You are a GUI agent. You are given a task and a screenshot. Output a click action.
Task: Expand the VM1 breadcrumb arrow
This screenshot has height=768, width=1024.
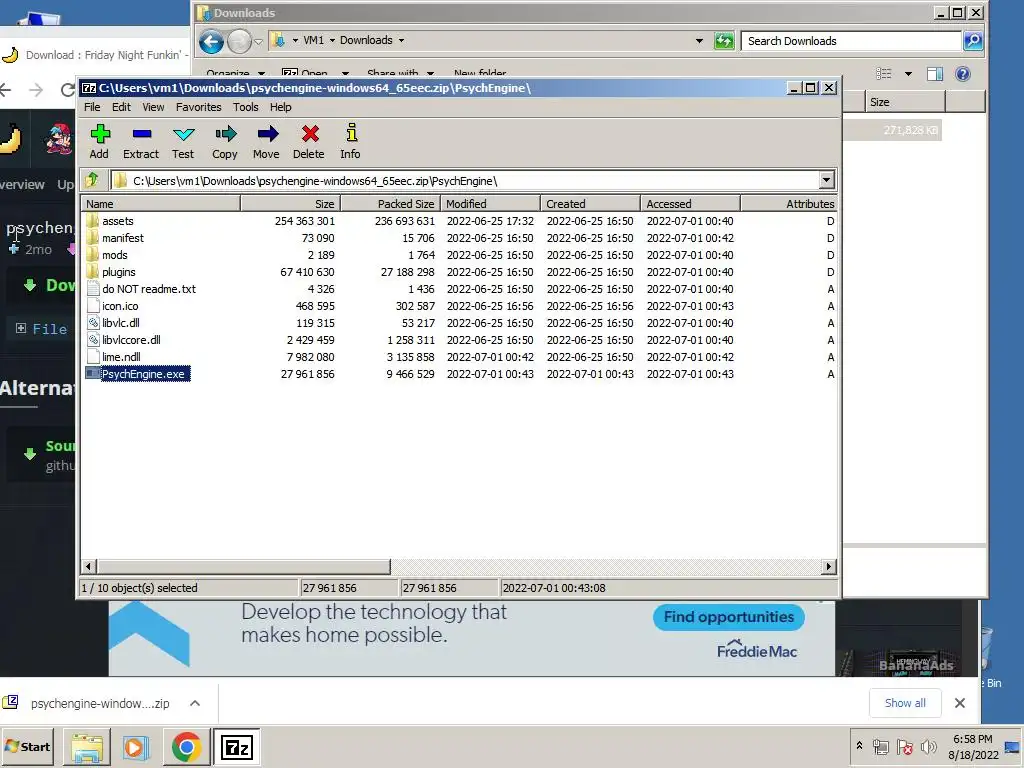point(332,40)
